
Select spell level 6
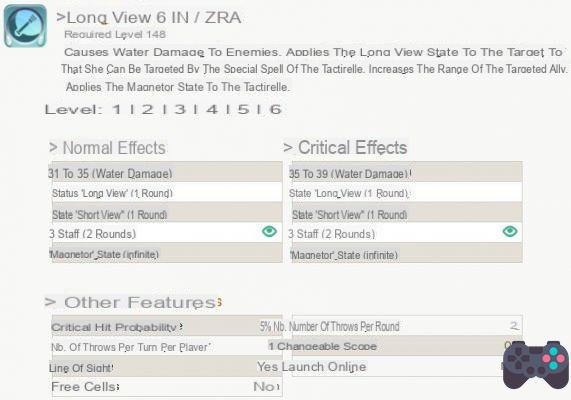276,109
